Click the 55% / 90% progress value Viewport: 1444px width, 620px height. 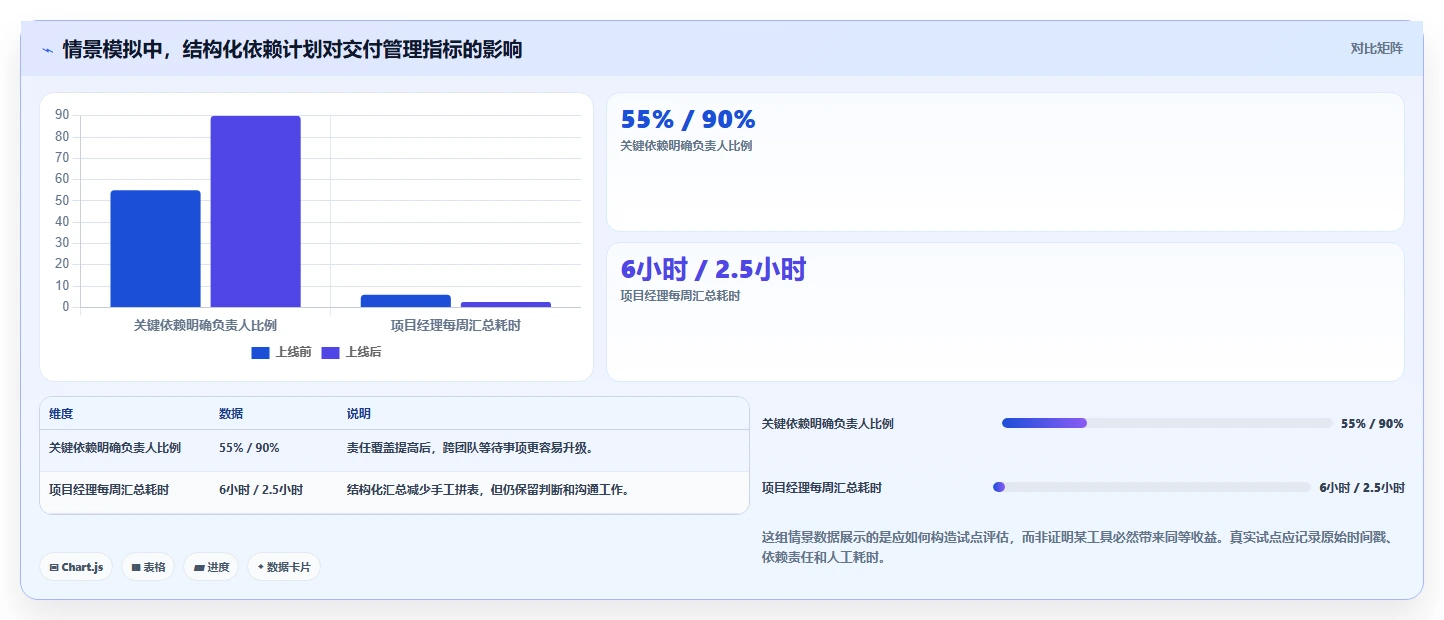point(1372,424)
